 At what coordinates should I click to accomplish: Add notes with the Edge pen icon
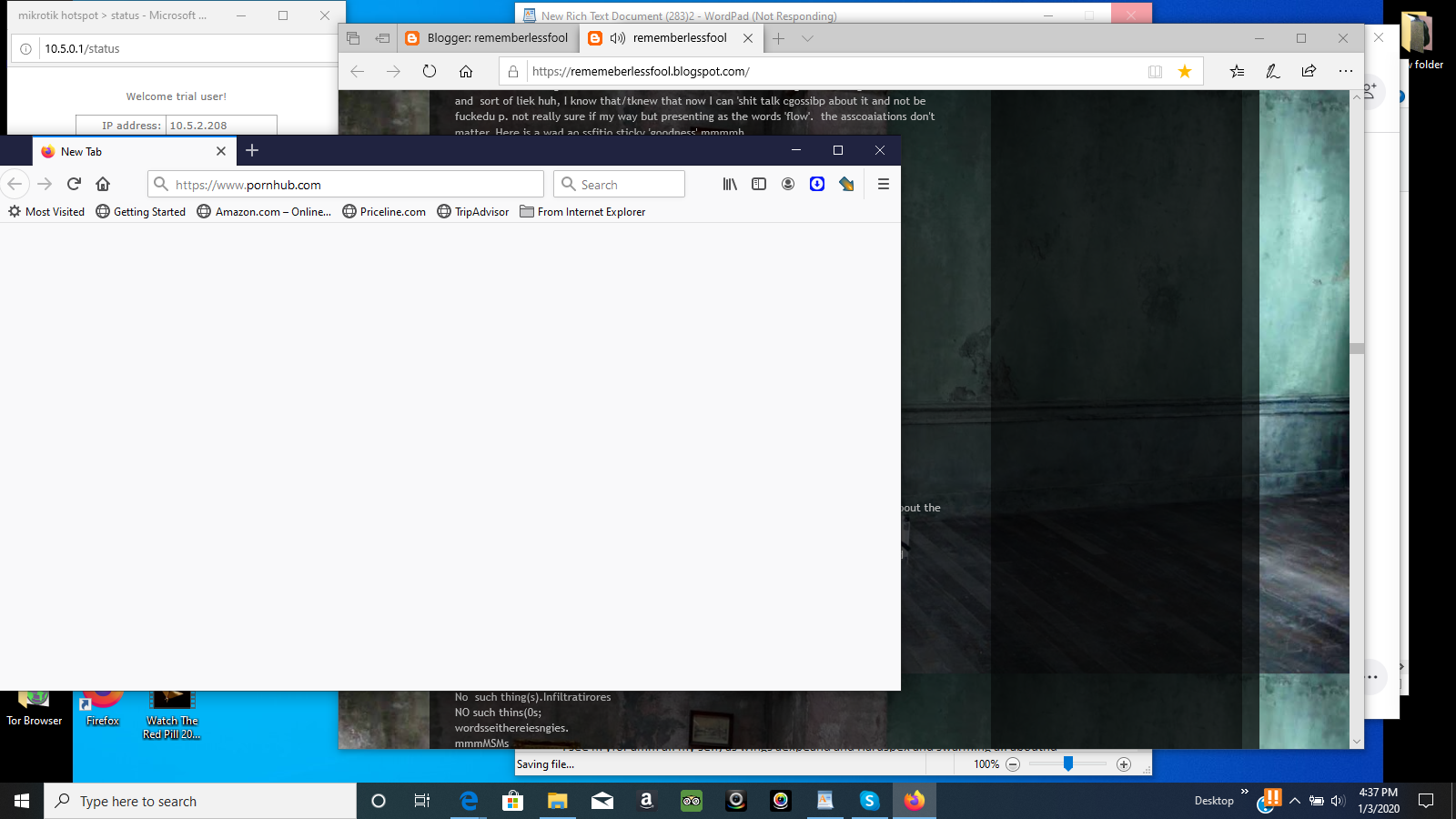coord(1273,71)
